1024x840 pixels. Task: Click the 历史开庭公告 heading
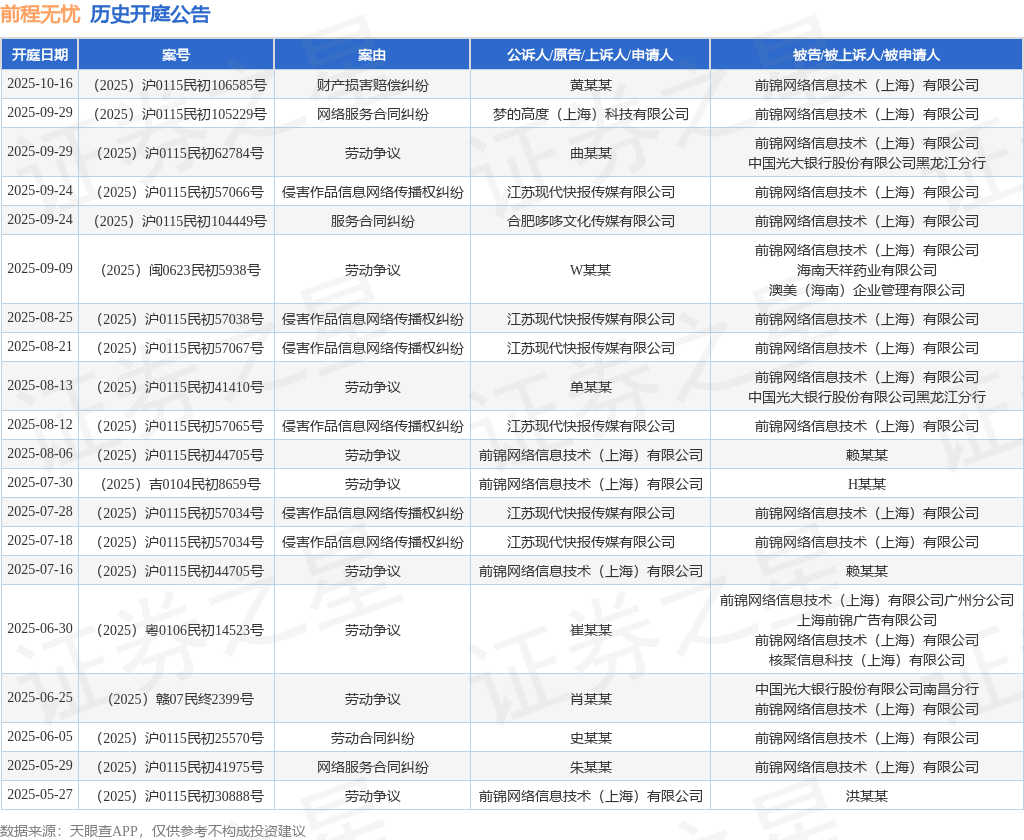pyautogui.click(x=150, y=14)
